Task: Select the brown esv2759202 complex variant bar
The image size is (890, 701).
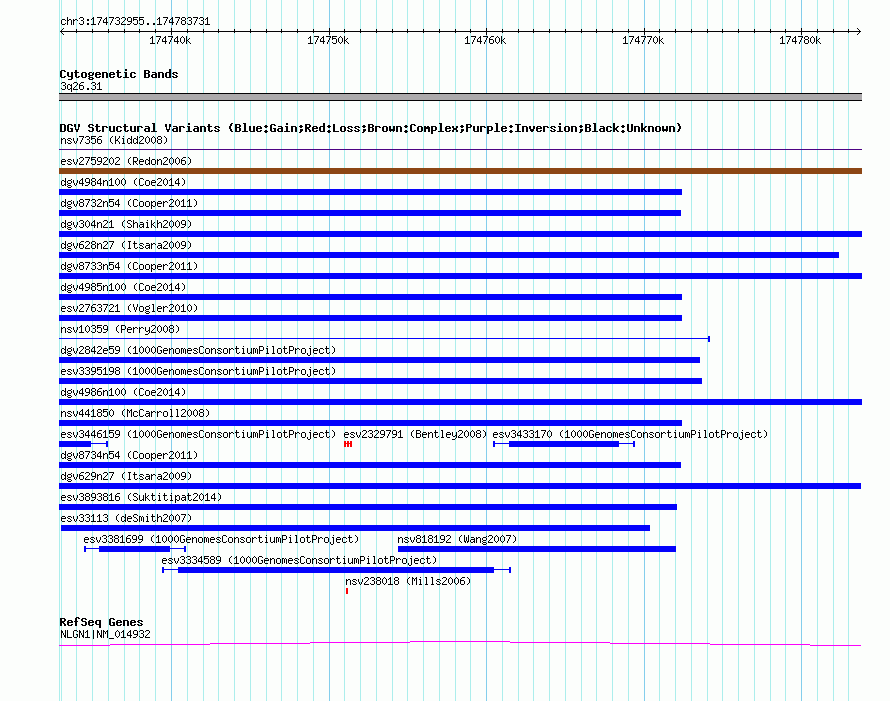Action: point(460,171)
